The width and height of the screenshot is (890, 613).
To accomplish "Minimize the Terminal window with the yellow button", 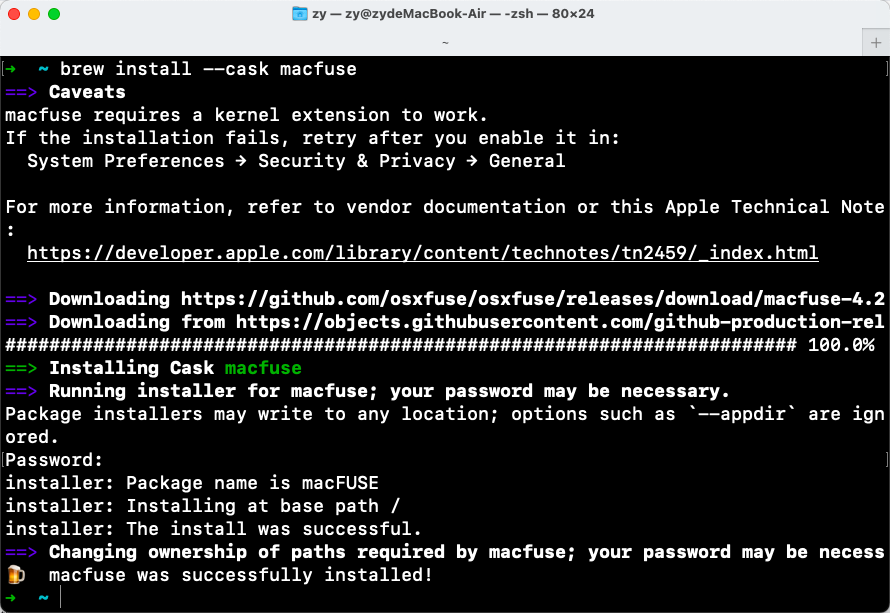I will [34, 14].
